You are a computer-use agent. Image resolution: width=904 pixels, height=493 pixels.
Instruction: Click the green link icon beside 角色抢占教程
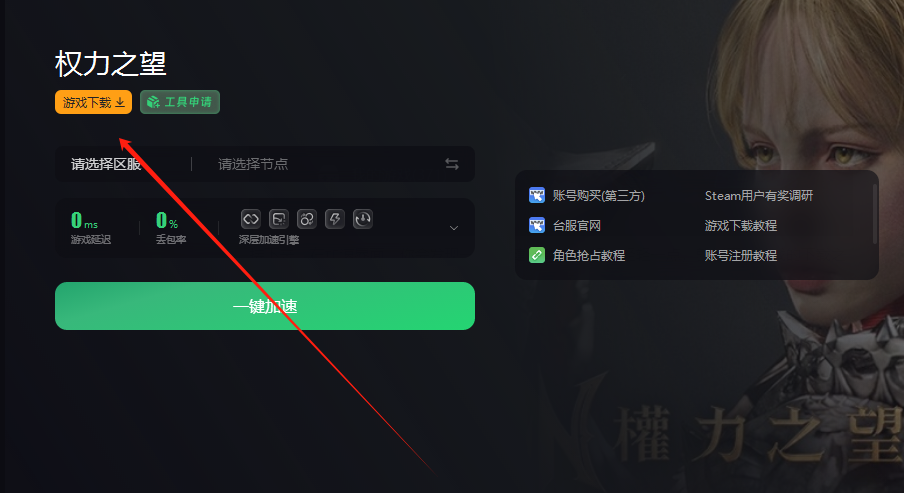point(537,255)
